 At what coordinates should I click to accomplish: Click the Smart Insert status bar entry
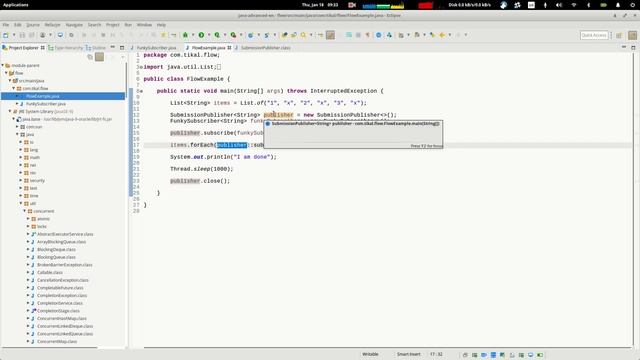tap(409, 354)
